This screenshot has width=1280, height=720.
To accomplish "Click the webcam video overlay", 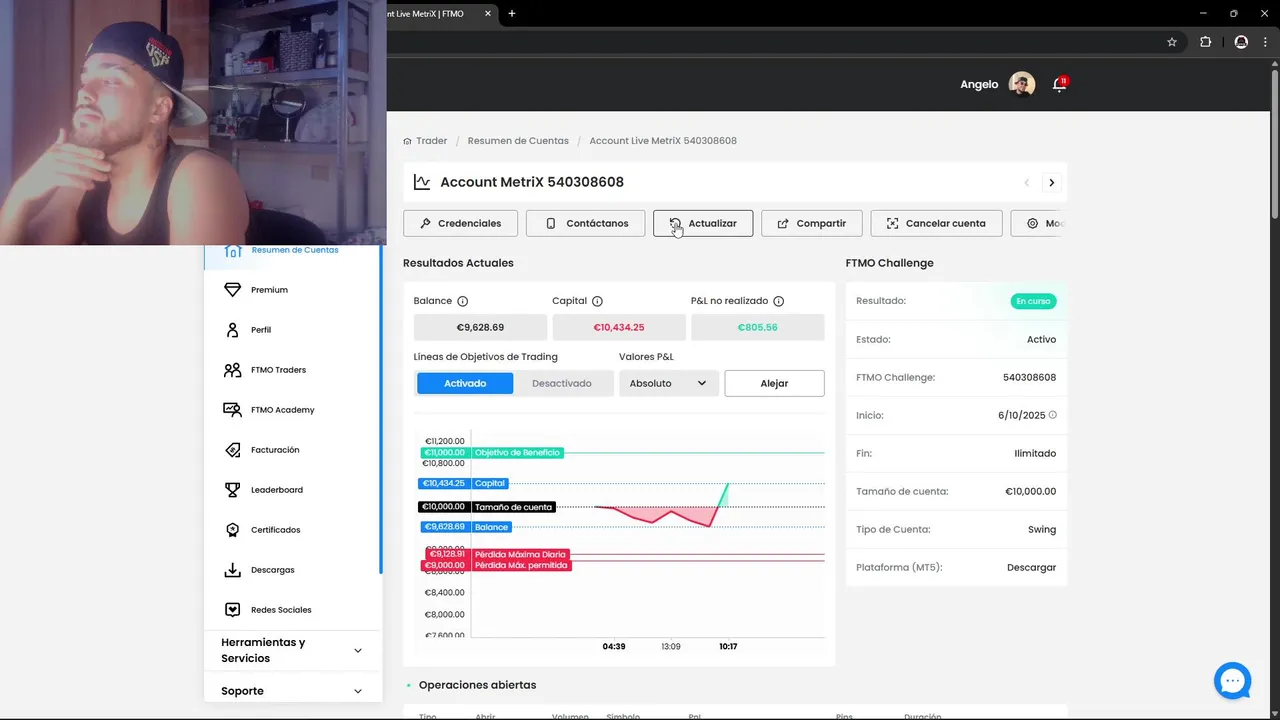I will 193,122.
